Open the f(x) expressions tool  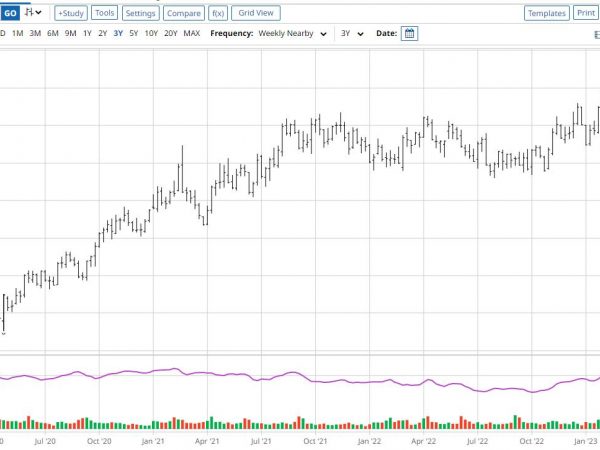217,13
